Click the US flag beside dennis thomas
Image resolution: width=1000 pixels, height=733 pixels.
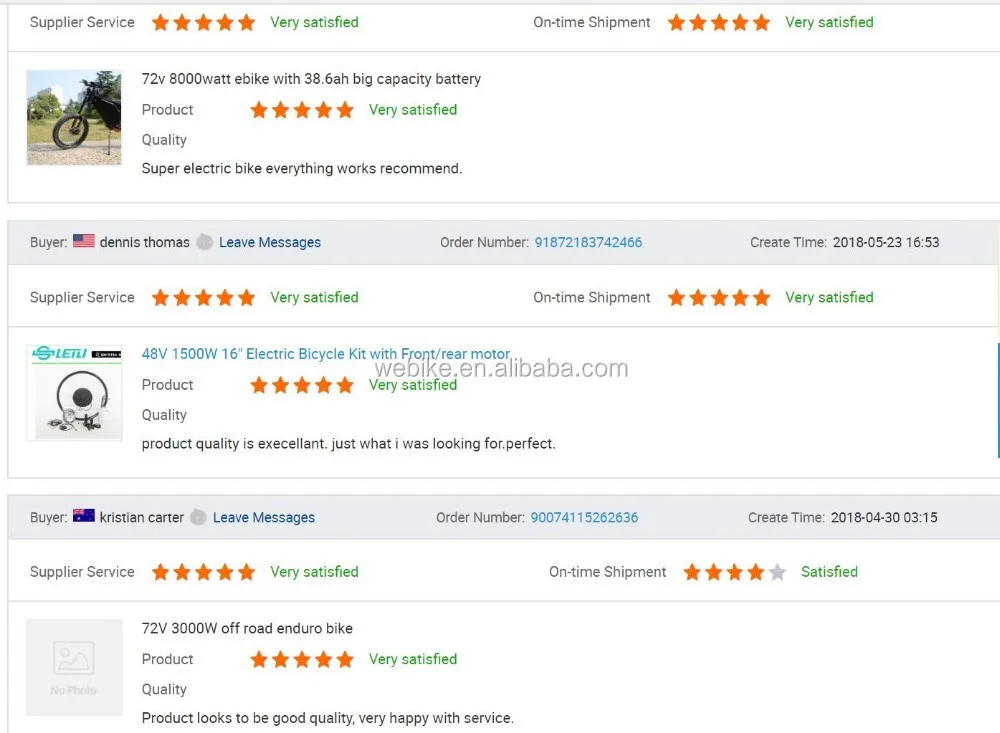tap(84, 241)
